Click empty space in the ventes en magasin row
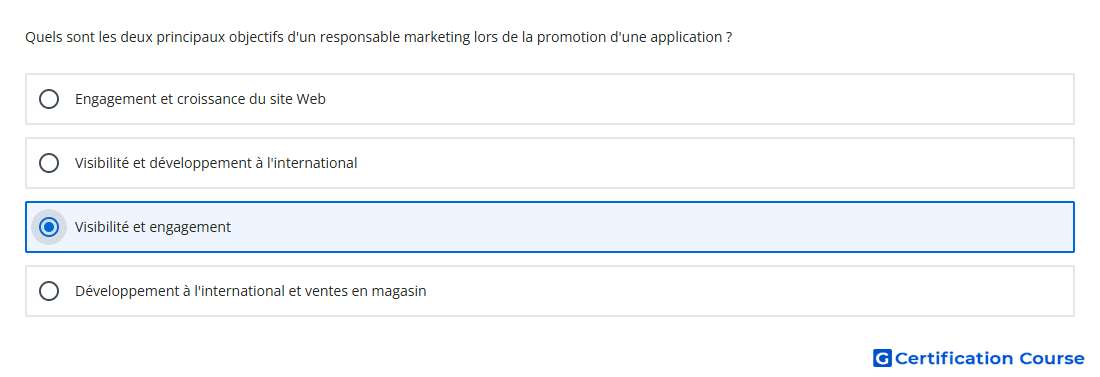The width and height of the screenshot is (1100, 377). [751, 291]
